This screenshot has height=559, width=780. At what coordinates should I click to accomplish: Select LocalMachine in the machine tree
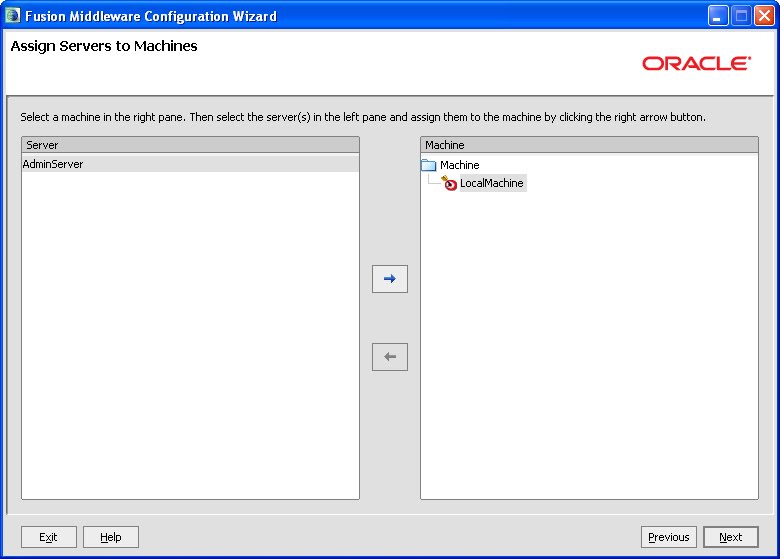pyautogui.click(x=491, y=183)
